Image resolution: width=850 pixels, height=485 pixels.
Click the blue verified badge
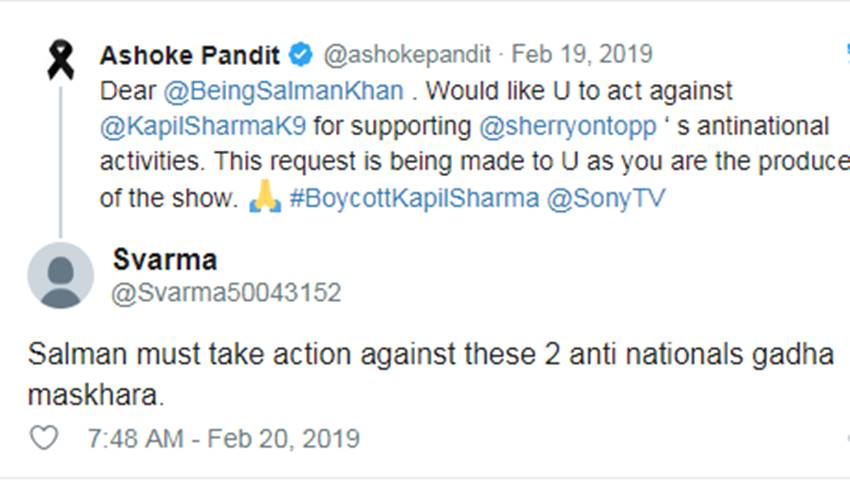(302, 55)
